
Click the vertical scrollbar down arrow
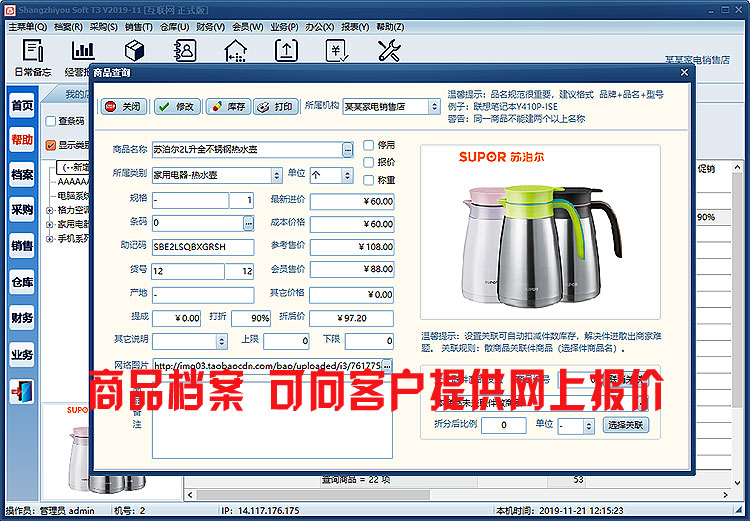tap(737, 483)
